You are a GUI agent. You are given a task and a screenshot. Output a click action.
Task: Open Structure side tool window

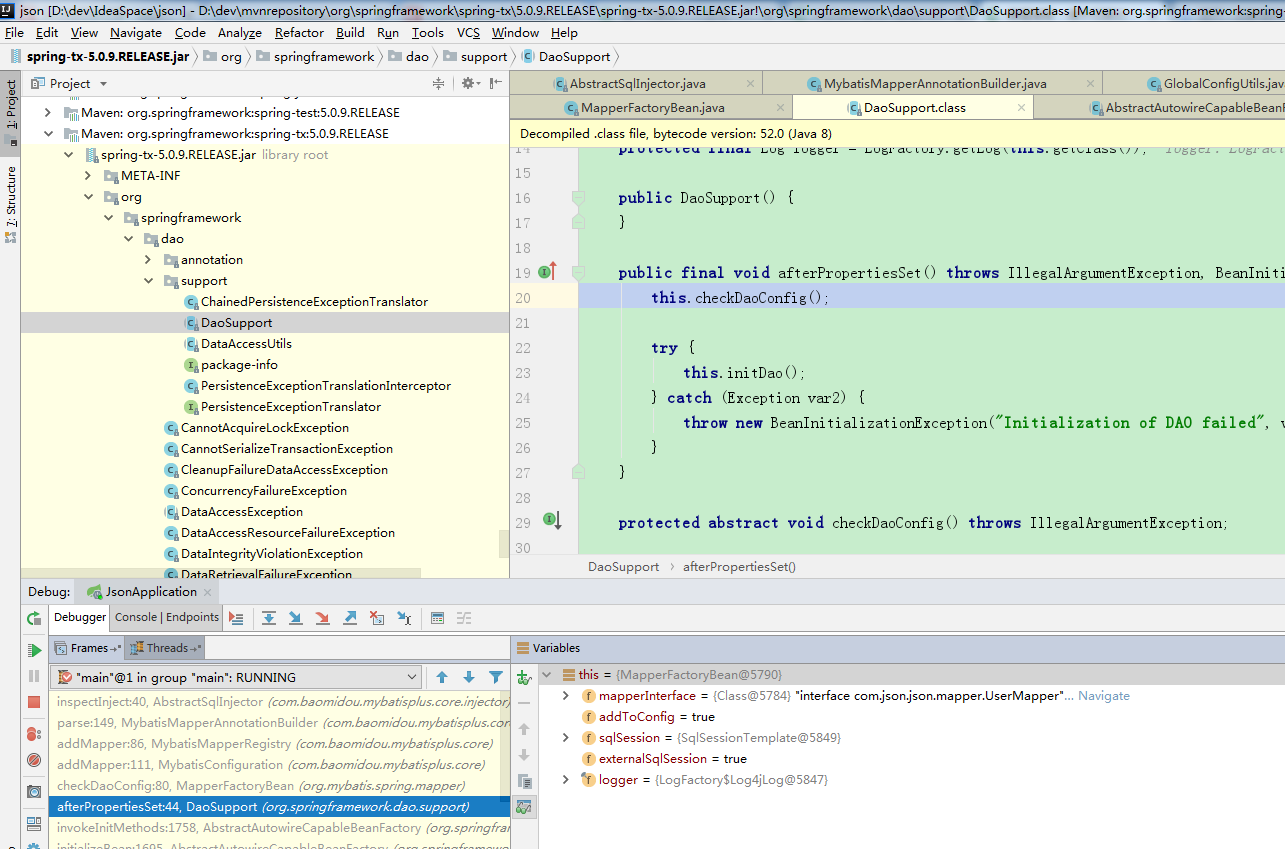(x=11, y=205)
